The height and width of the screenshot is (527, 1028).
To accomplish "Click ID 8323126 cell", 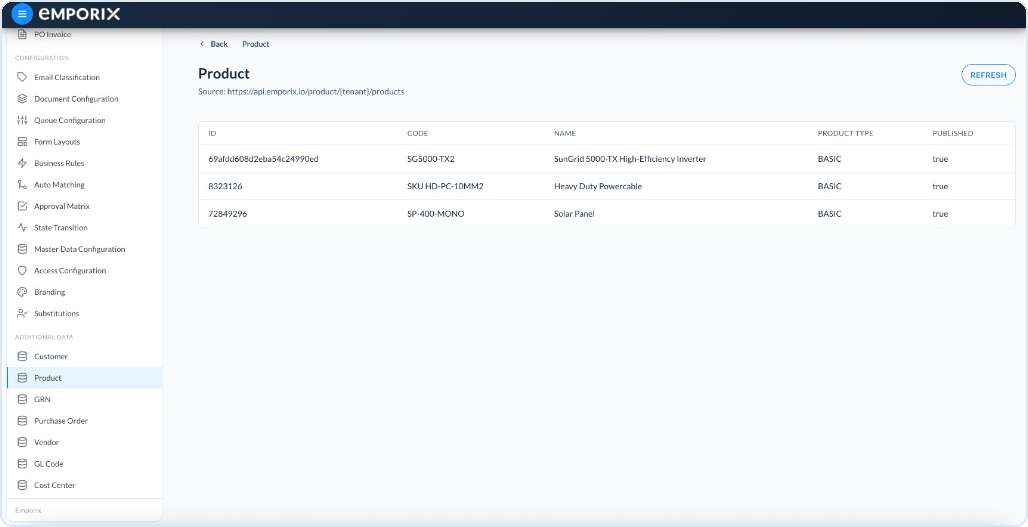I will click(226, 187).
